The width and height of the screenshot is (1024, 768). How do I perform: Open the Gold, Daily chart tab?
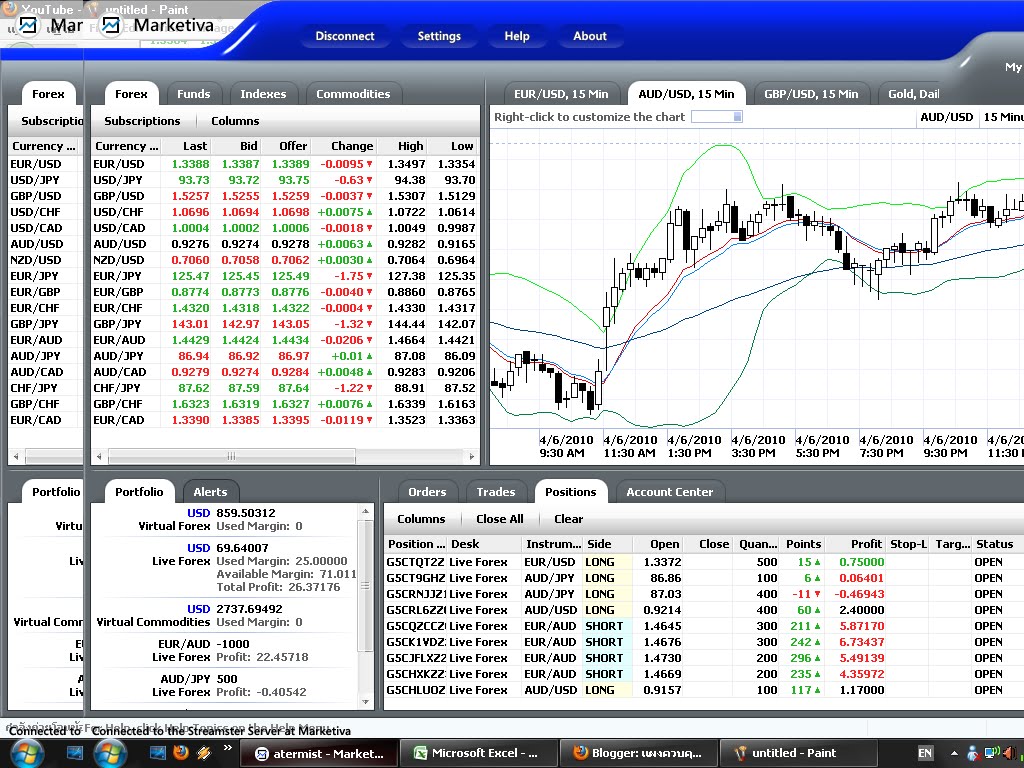pyautogui.click(x=914, y=94)
